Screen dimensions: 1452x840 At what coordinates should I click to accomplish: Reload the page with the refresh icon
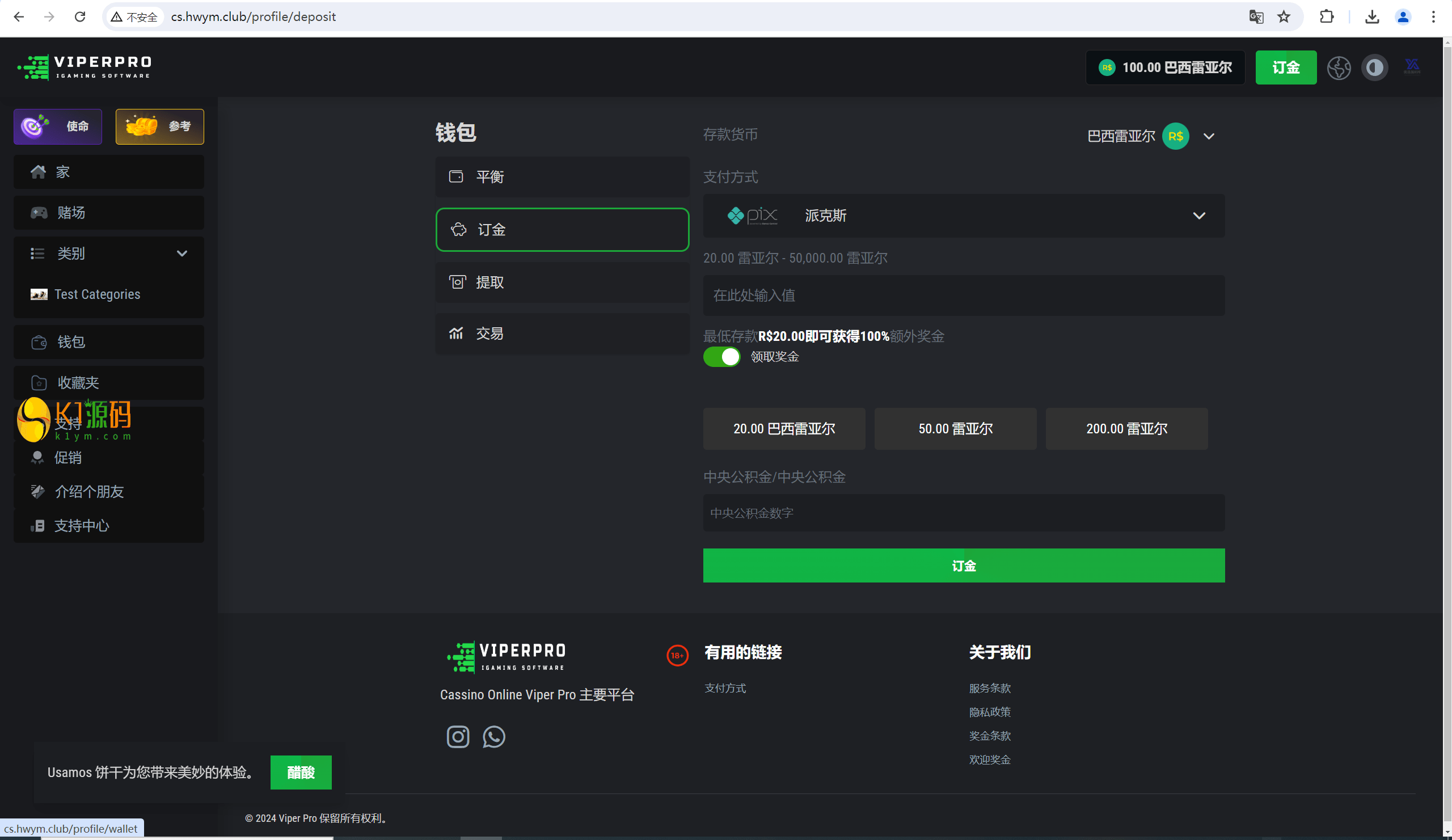click(x=80, y=16)
